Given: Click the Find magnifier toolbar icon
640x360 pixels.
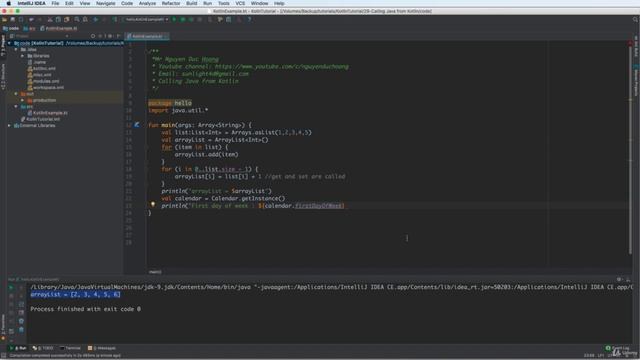Looking at the screenshot, I should coord(77,19).
